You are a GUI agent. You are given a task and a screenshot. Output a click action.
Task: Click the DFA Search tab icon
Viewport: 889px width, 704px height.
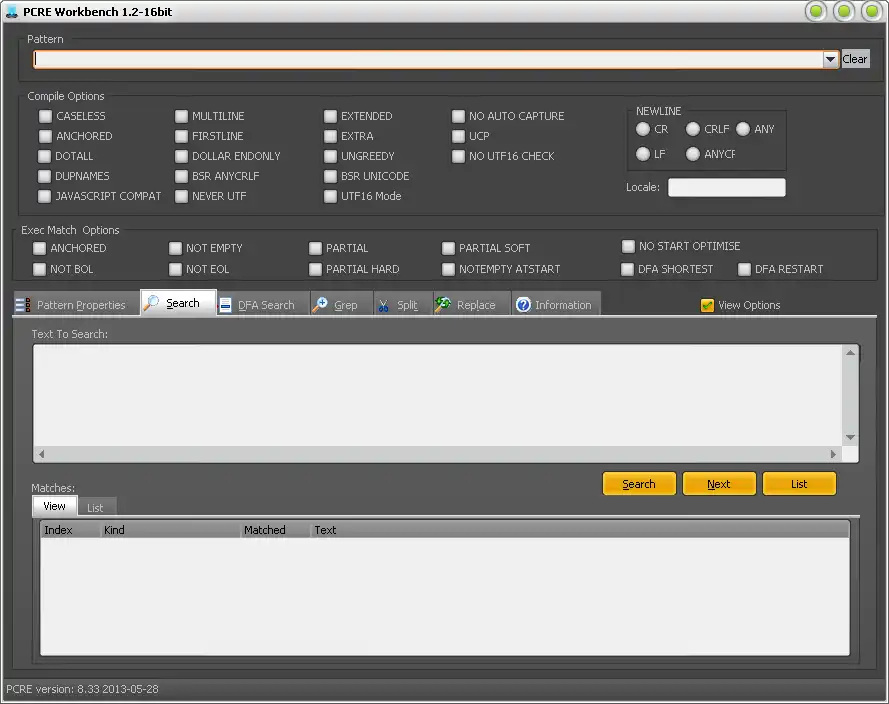coord(225,305)
